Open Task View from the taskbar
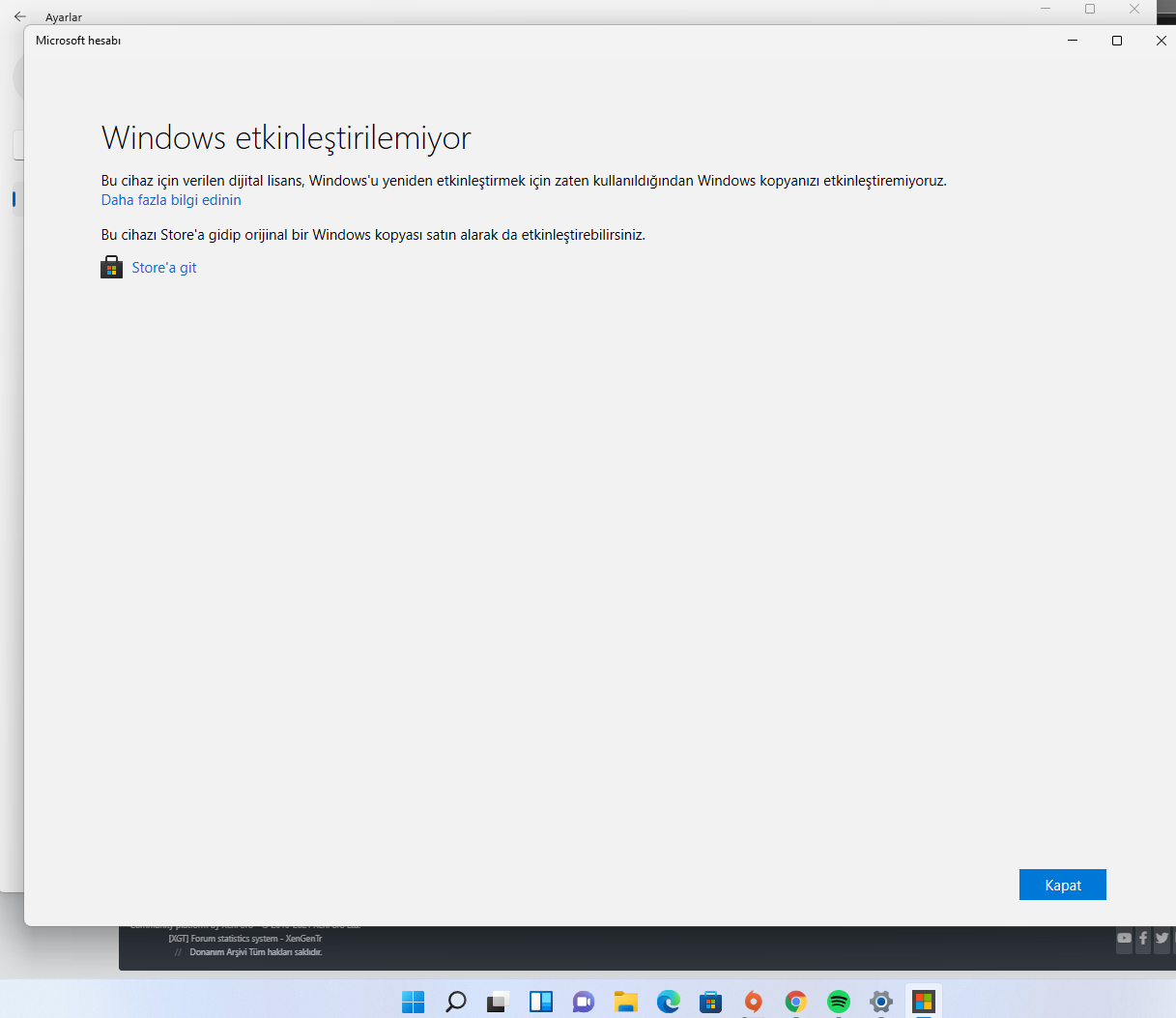Image resolution: width=1176 pixels, height=1018 pixels. pyautogui.click(x=498, y=1002)
